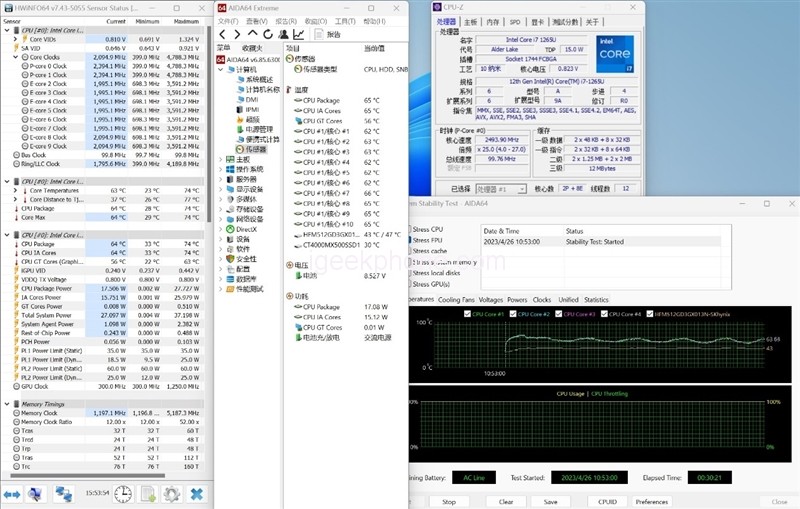Click the HWiNFO clock reset icon
Screen dimensions: 800x509
[122, 493]
